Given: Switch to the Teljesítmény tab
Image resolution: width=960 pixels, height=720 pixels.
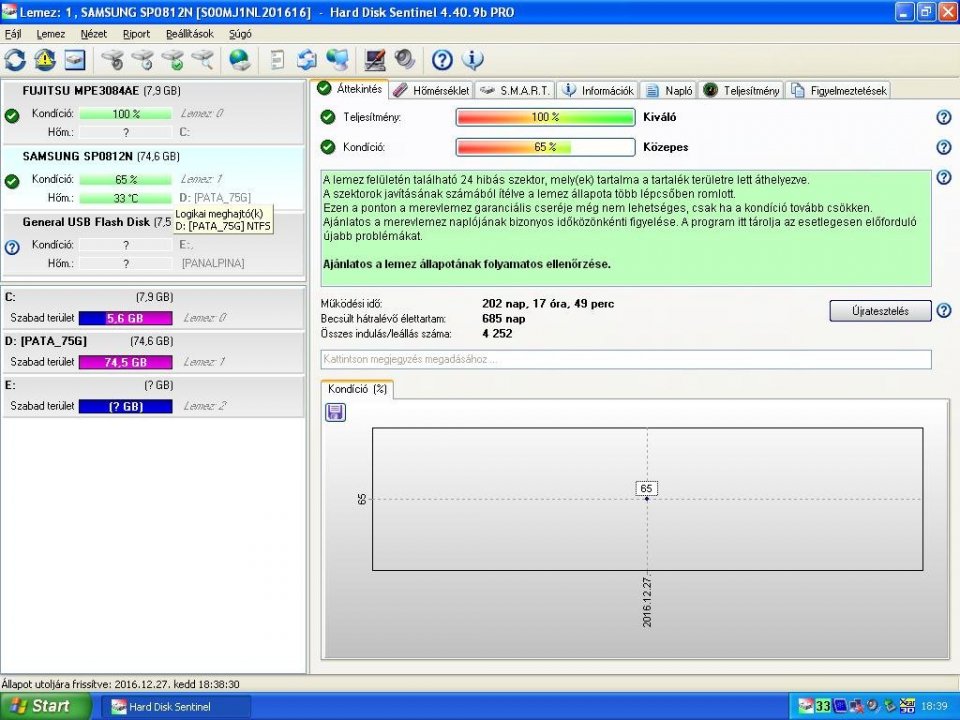Looking at the screenshot, I should click(x=741, y=91).
